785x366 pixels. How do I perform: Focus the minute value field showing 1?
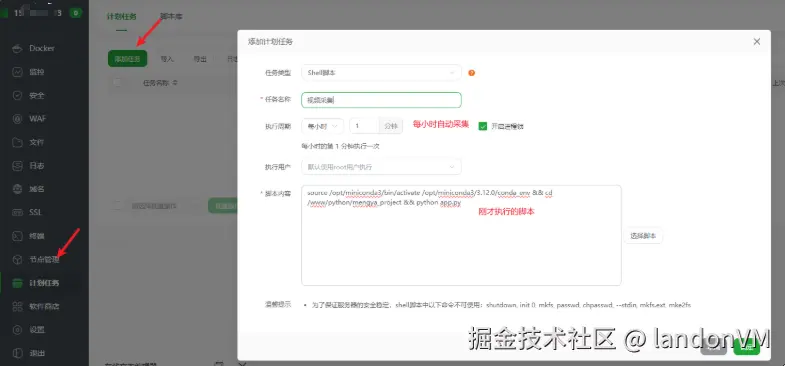tap(364, 126)
